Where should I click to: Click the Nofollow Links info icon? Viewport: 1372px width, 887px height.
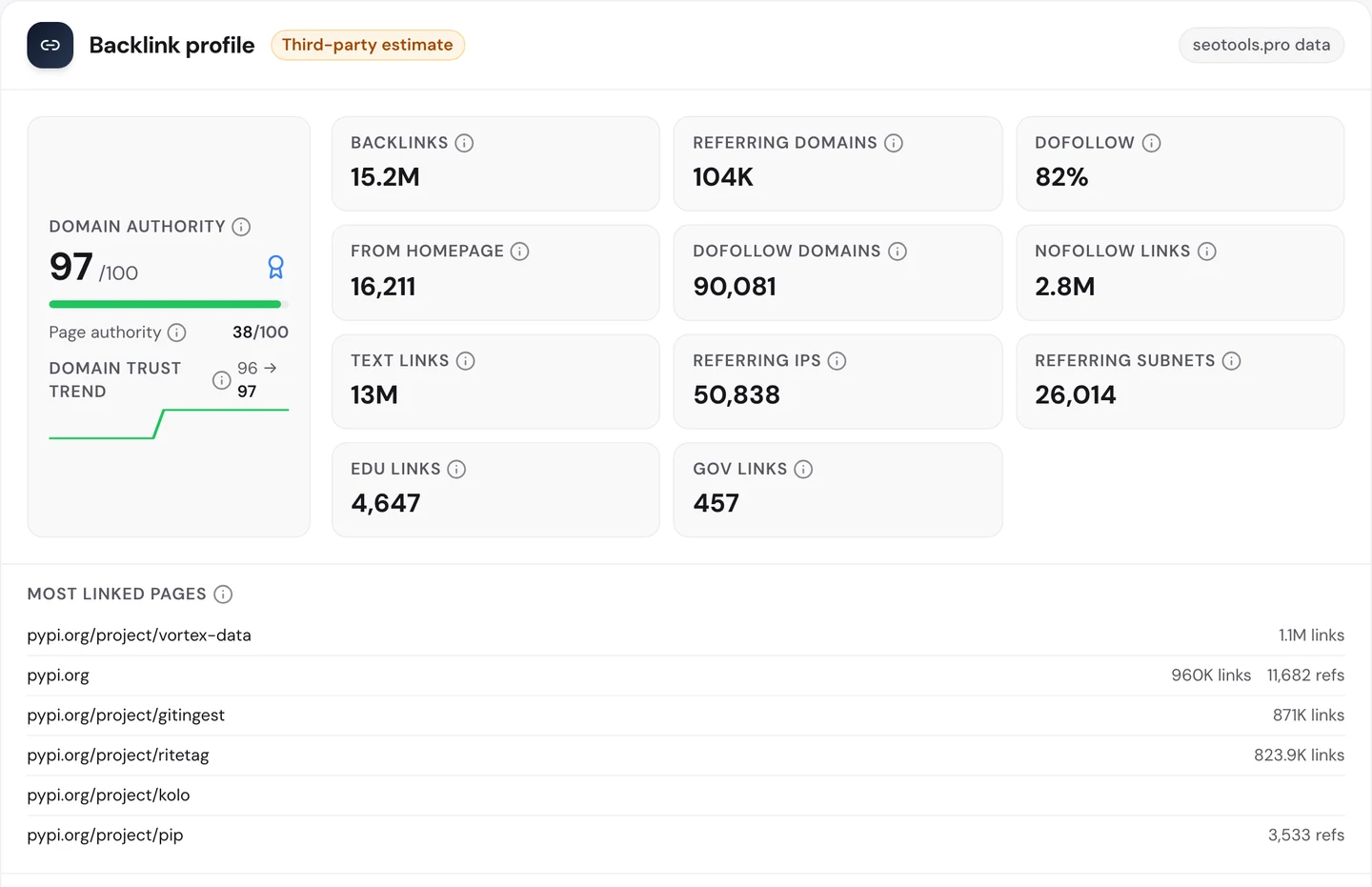[1207, 252]
